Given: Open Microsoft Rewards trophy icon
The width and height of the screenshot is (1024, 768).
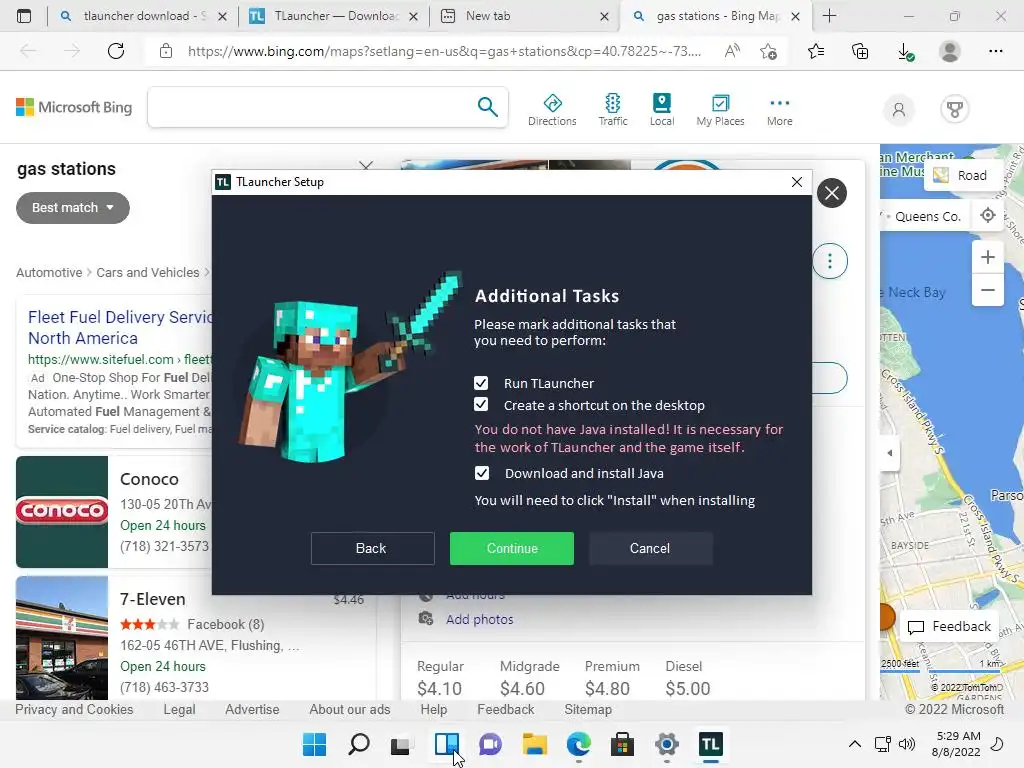Looking at the screenshot, I should click(955, 109).
